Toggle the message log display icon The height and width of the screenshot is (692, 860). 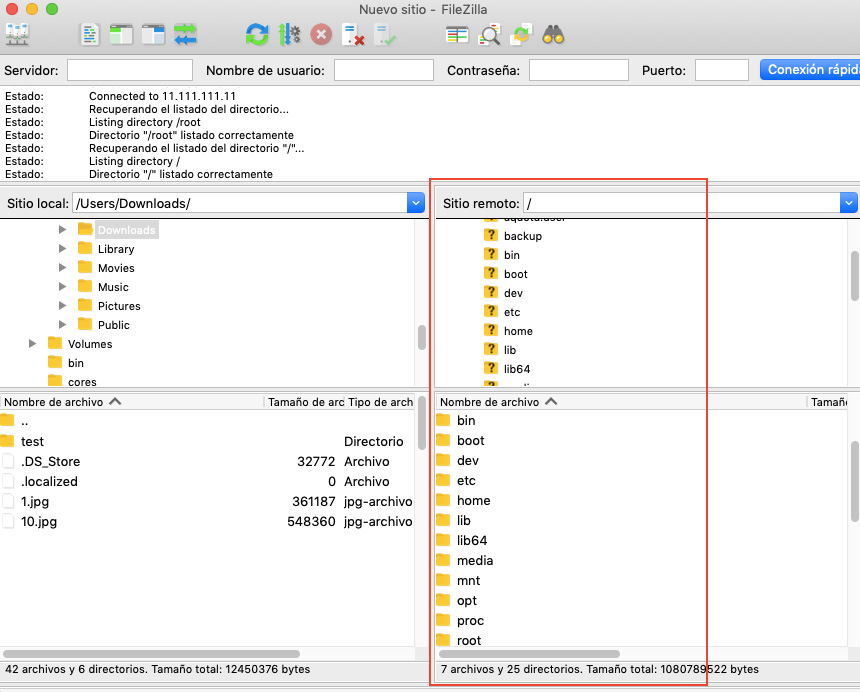(x=90, y=35)
